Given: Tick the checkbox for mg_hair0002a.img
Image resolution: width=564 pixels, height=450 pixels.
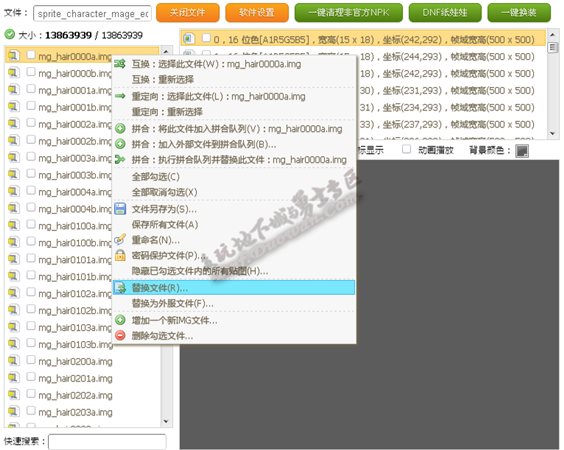Looking at the screenshot, I should tap(31, 123).
